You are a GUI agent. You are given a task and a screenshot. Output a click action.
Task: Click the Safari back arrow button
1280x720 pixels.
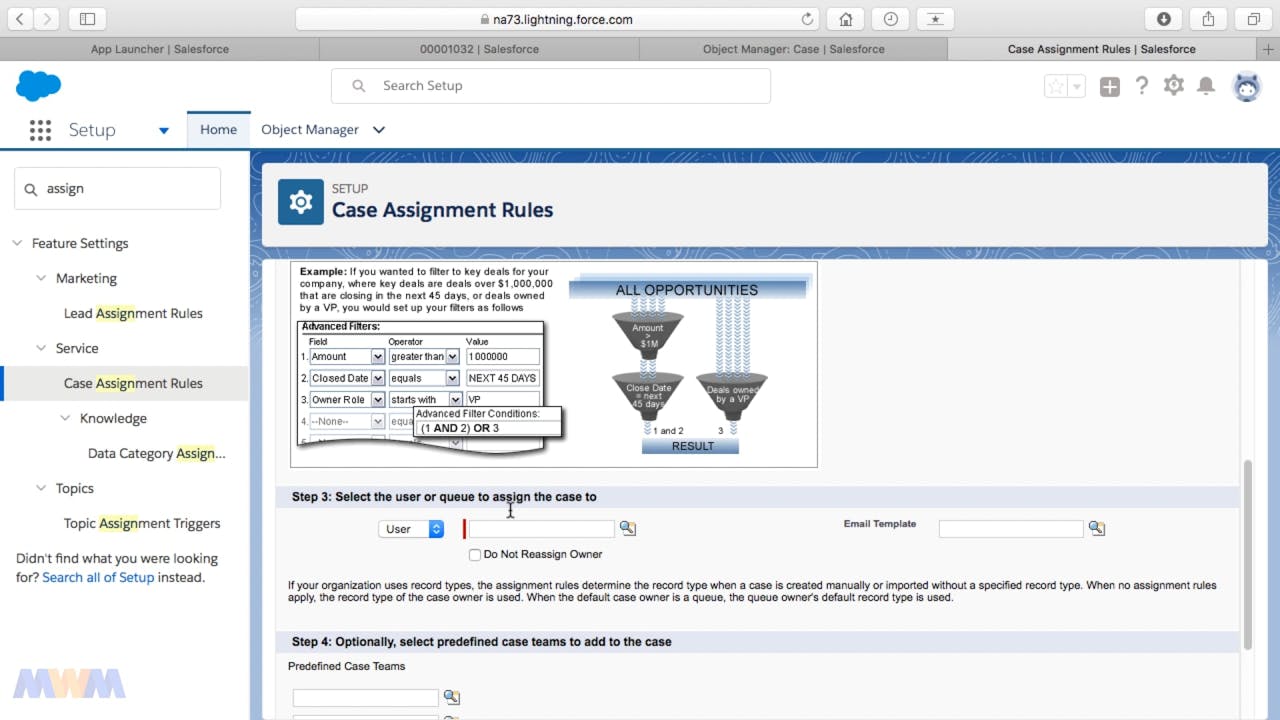coord(21,19)
